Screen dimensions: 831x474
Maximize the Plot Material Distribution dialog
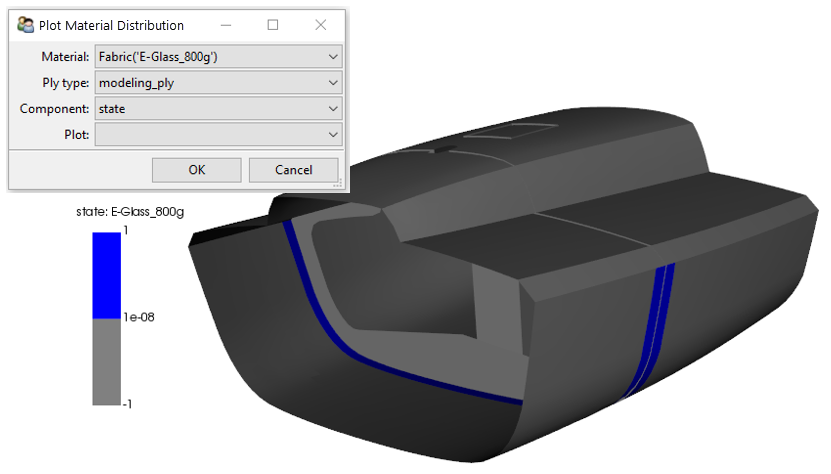point(273,25)
